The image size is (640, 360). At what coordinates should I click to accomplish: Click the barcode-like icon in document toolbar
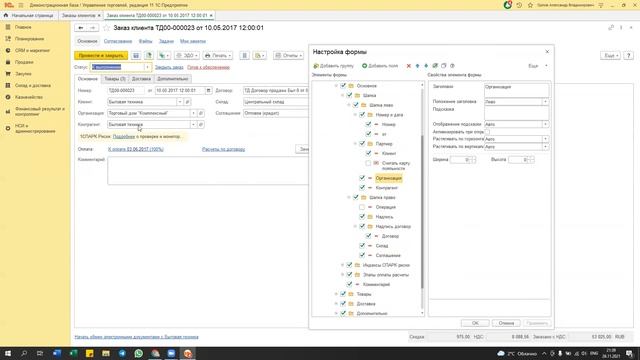pyautogui.click(x=244, y=55)
